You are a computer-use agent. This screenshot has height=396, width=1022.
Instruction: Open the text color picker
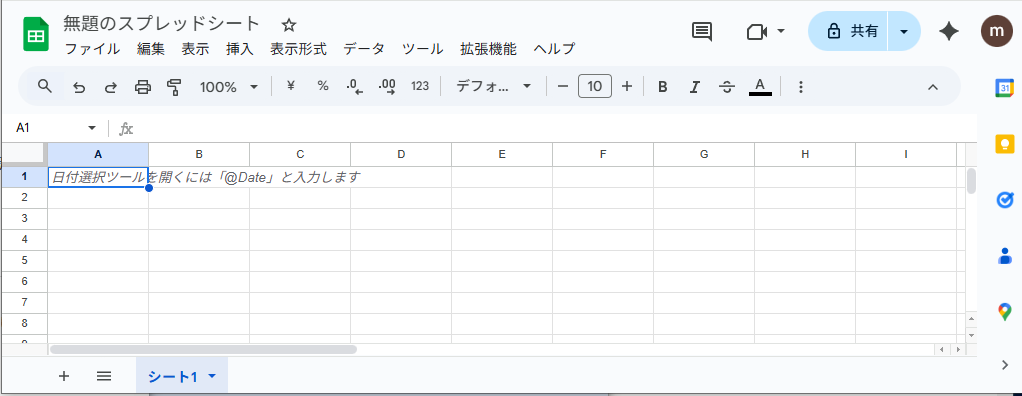(x=760, y=87)
